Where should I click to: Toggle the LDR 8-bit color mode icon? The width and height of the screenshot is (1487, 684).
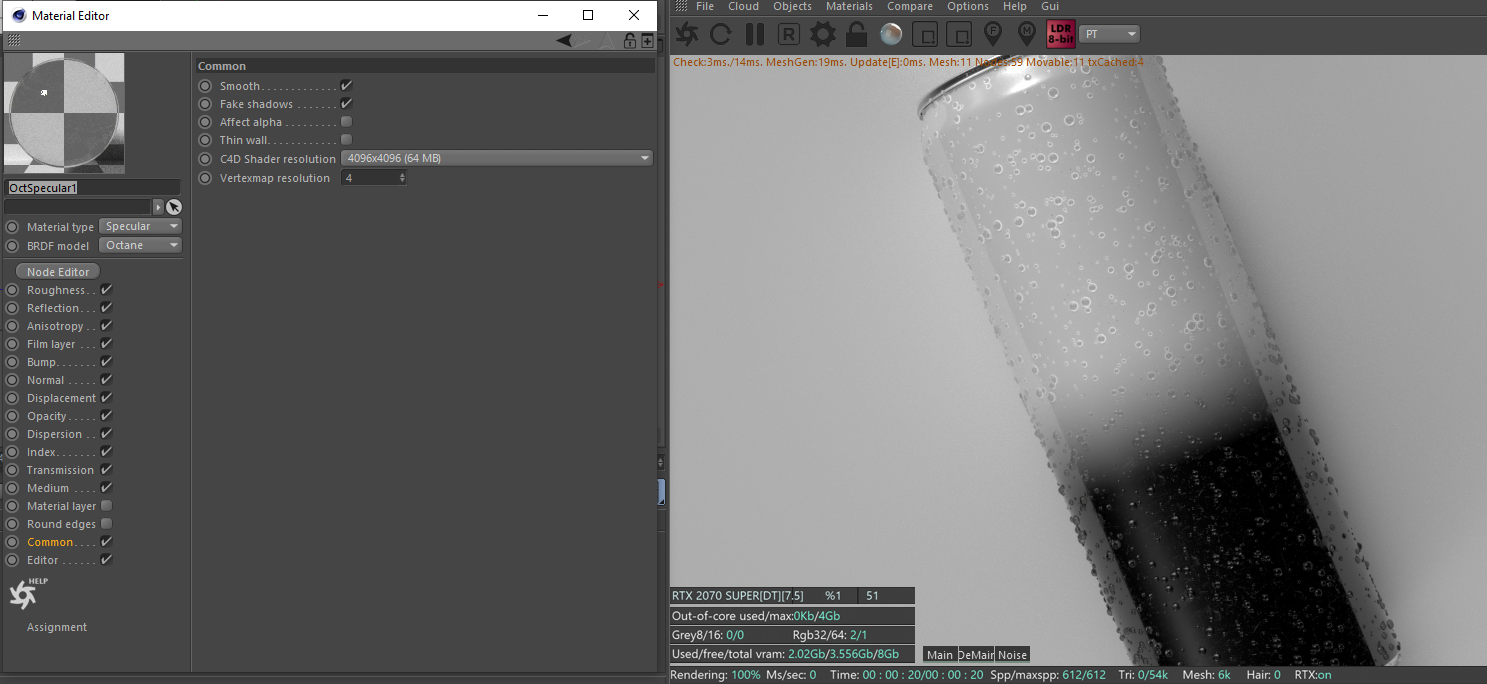tap(1061, 34)
